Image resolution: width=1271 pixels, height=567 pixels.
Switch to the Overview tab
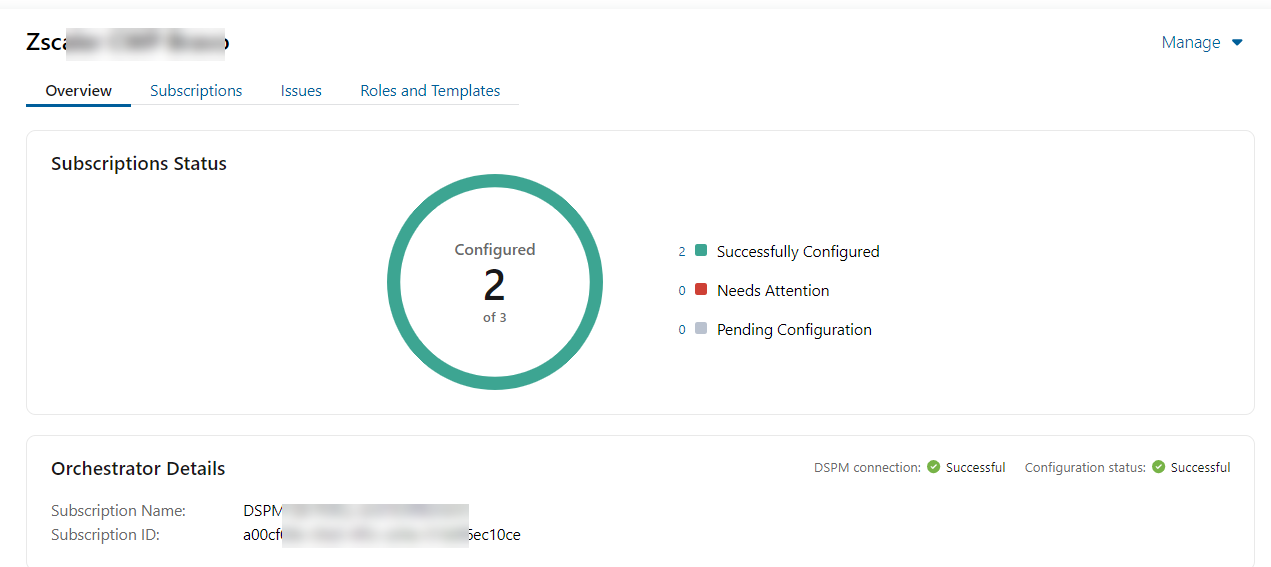(78, 91)
